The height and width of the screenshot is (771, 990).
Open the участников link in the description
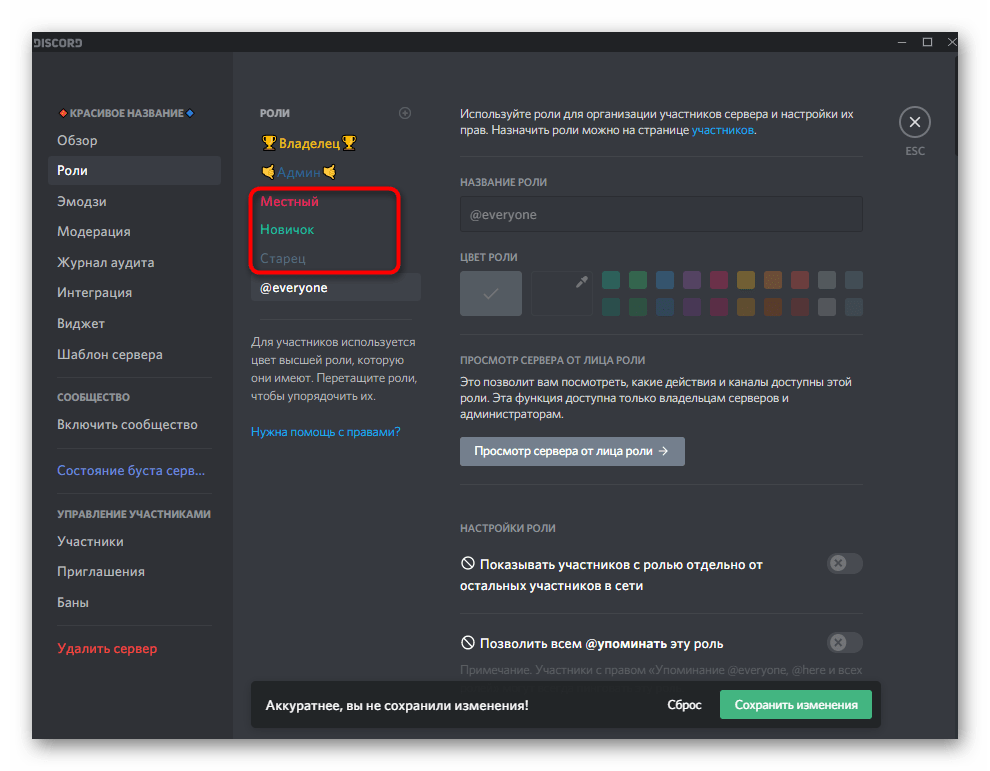click(722, 130)
